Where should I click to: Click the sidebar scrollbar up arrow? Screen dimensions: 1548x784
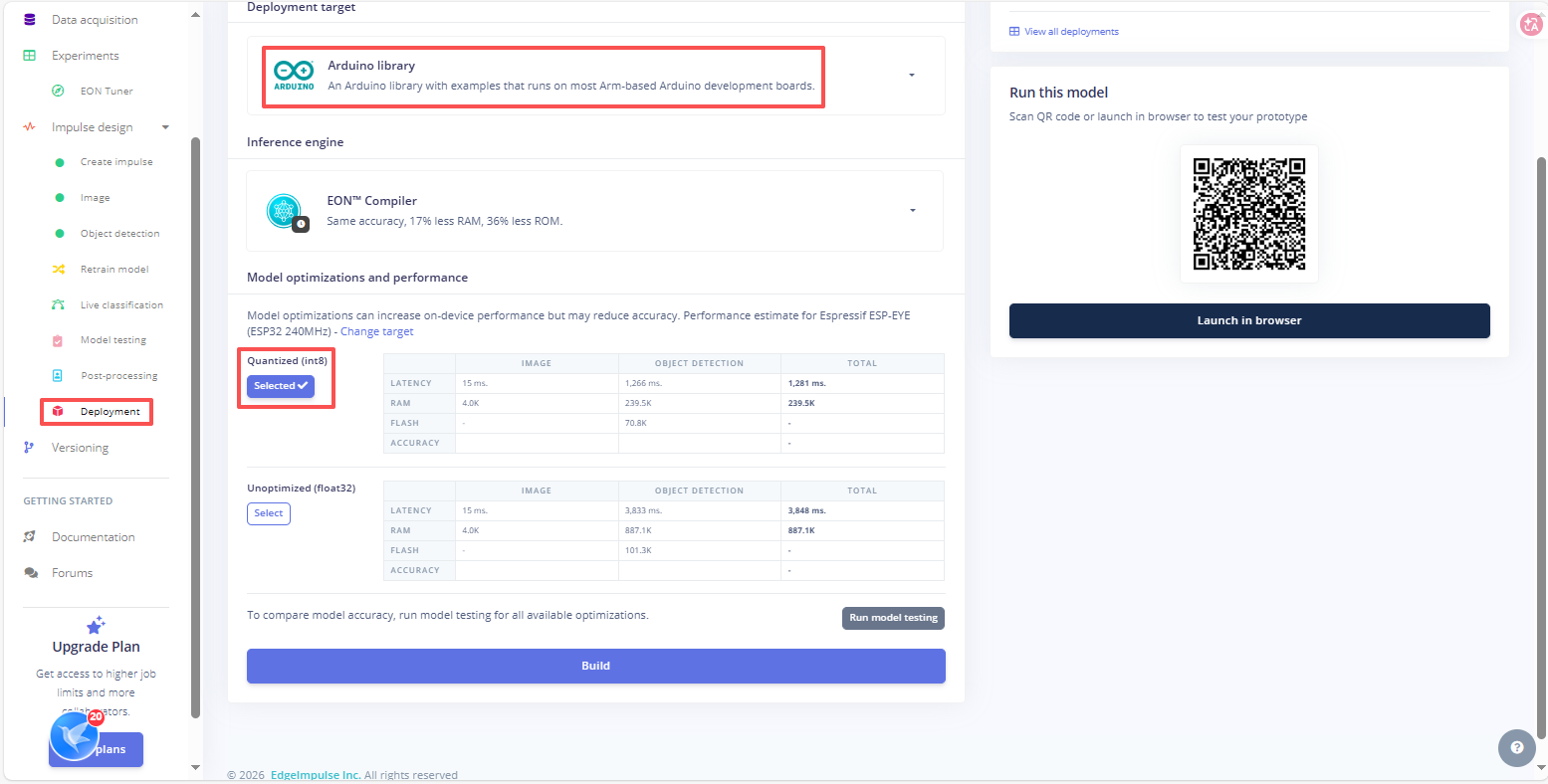(x=195, y=15)
